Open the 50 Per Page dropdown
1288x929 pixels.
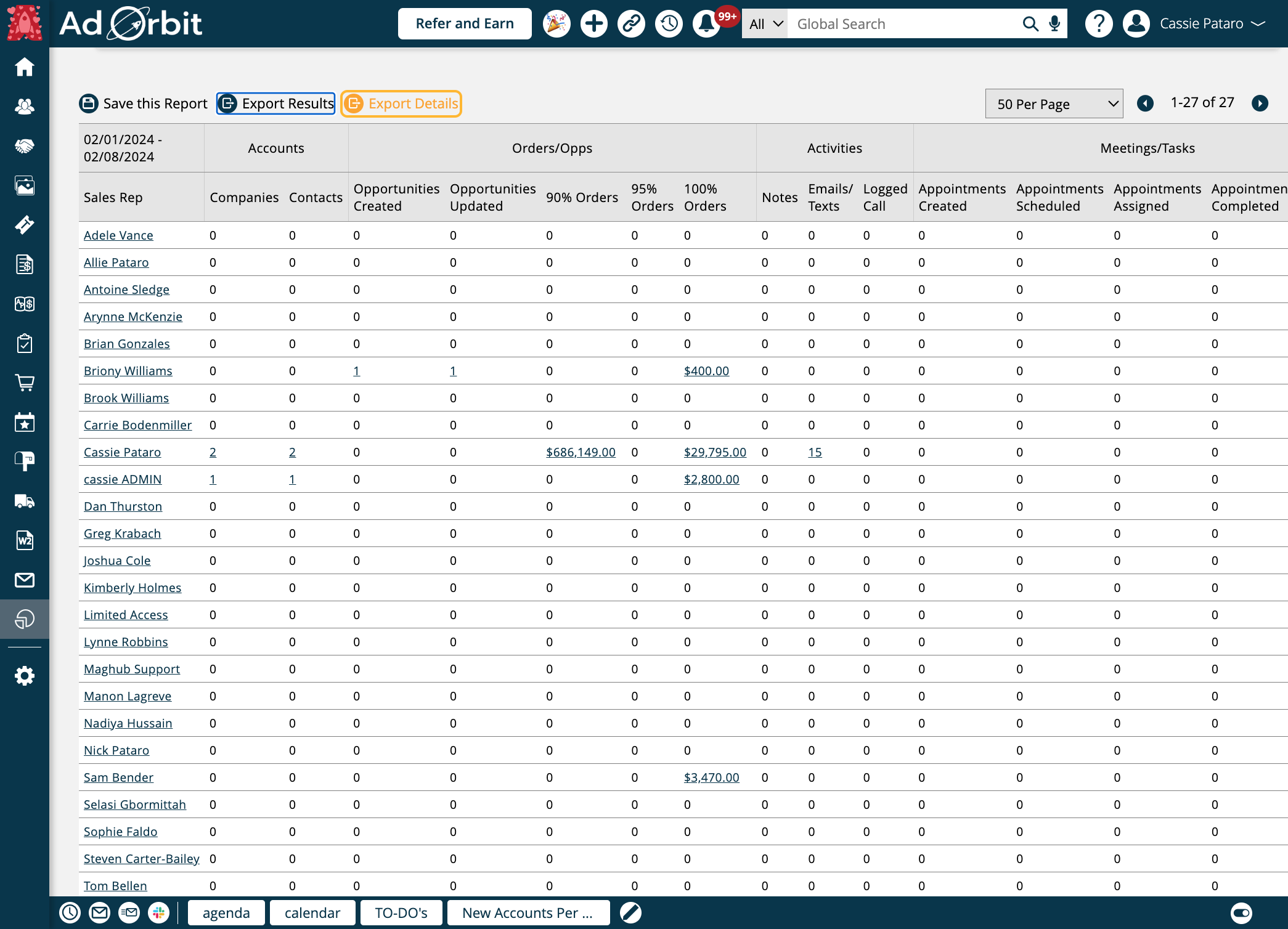click(x=1054, y=103)
